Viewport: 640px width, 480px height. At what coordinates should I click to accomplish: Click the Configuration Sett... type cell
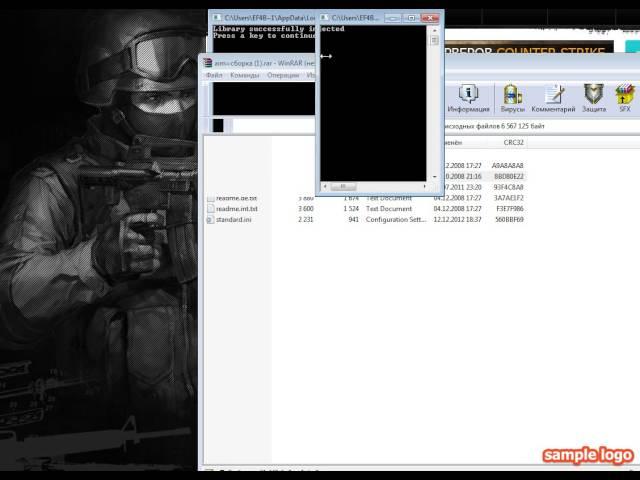tap(396, 220)
